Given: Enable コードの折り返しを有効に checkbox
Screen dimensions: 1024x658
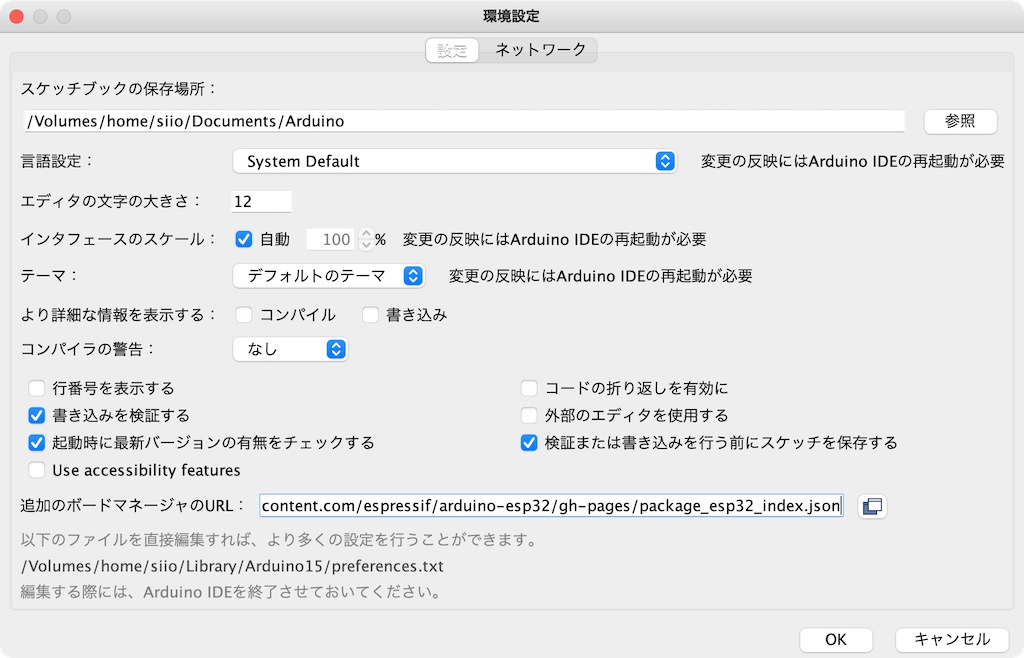Looking at the screenshot, I should pyautogui.click(x=529, y=388).
